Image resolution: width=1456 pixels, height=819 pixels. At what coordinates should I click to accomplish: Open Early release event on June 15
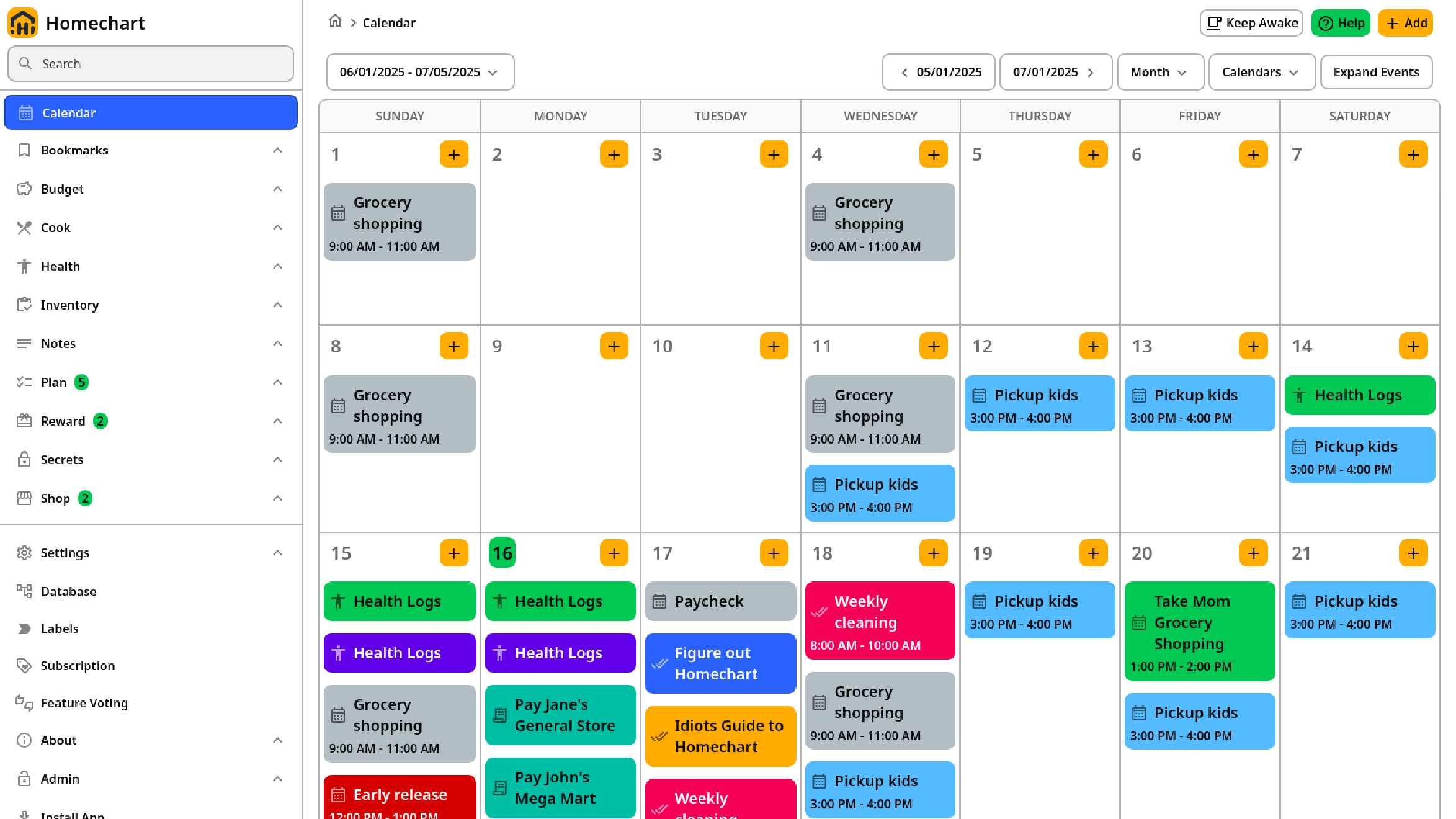[x=400, y=797]
